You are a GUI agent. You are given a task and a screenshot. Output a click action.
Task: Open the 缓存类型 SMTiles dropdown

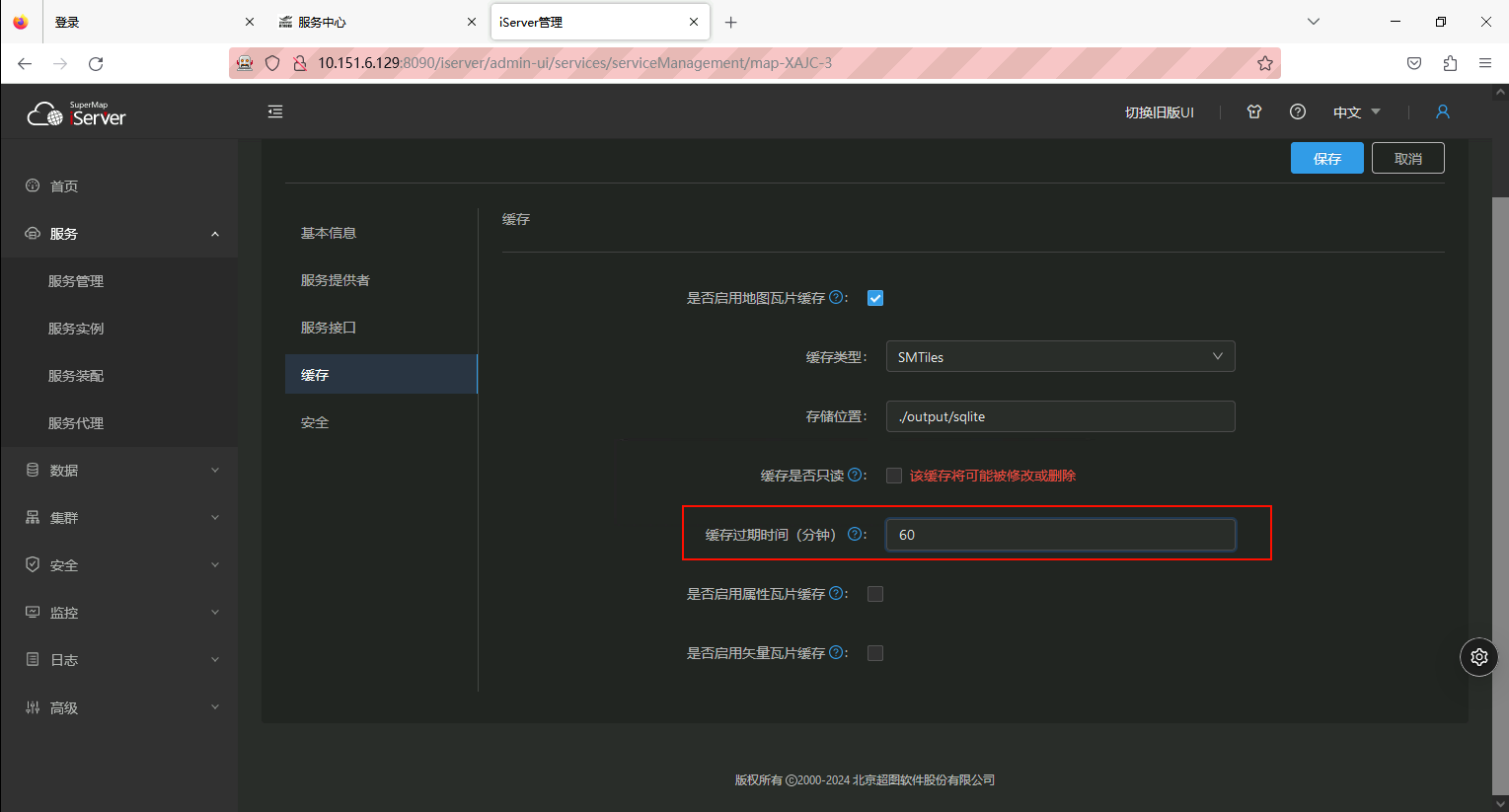tap(1060, 357)
